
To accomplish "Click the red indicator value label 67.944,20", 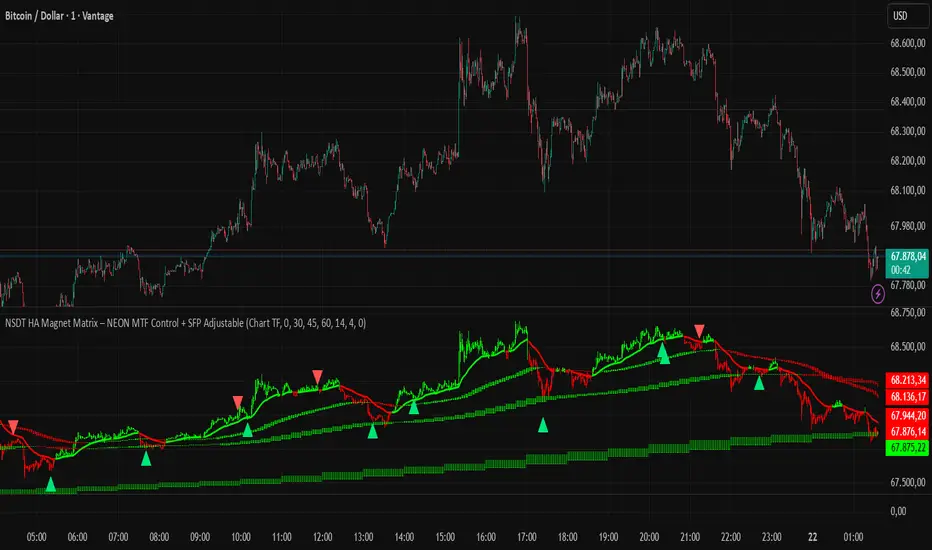I will point(907,415).
